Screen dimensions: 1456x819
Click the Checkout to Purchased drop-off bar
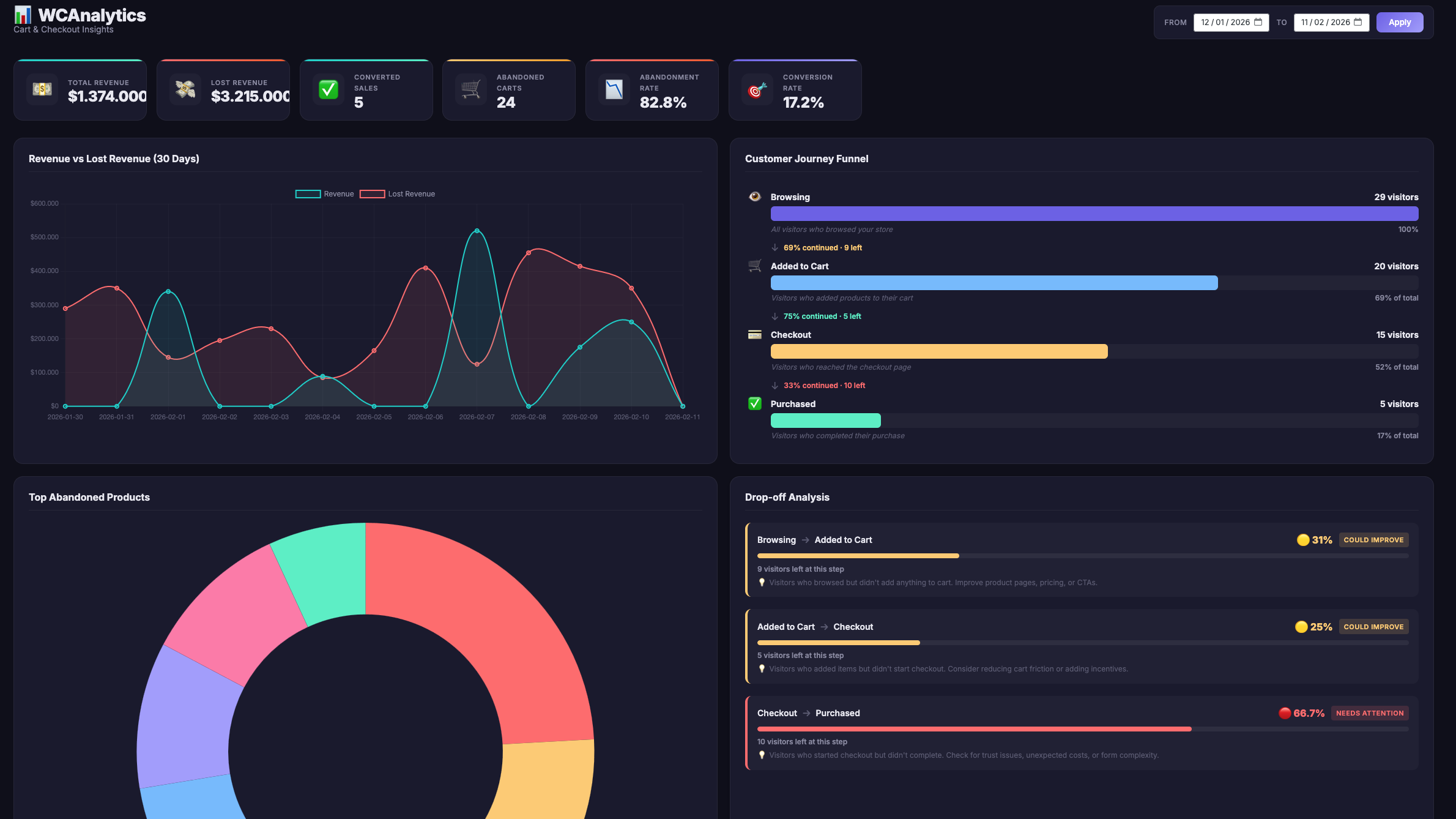(x=974, y=729)
